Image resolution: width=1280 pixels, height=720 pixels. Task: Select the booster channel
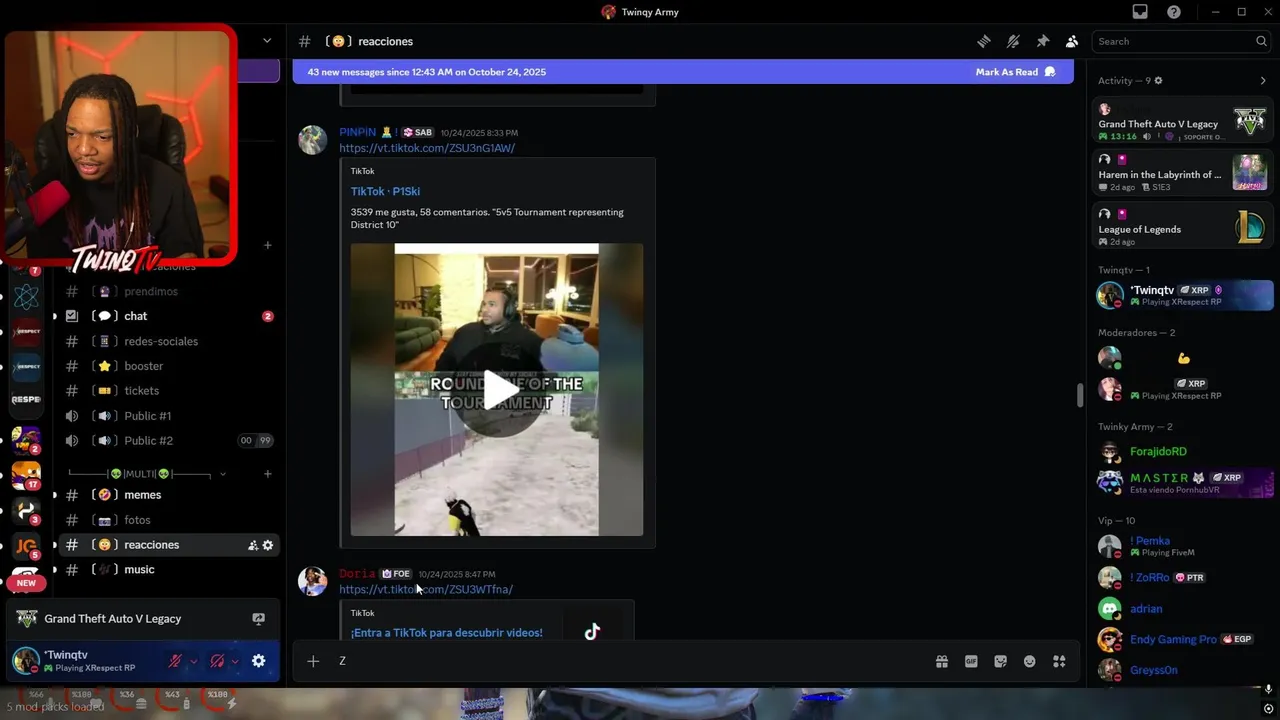pos(166,366)
